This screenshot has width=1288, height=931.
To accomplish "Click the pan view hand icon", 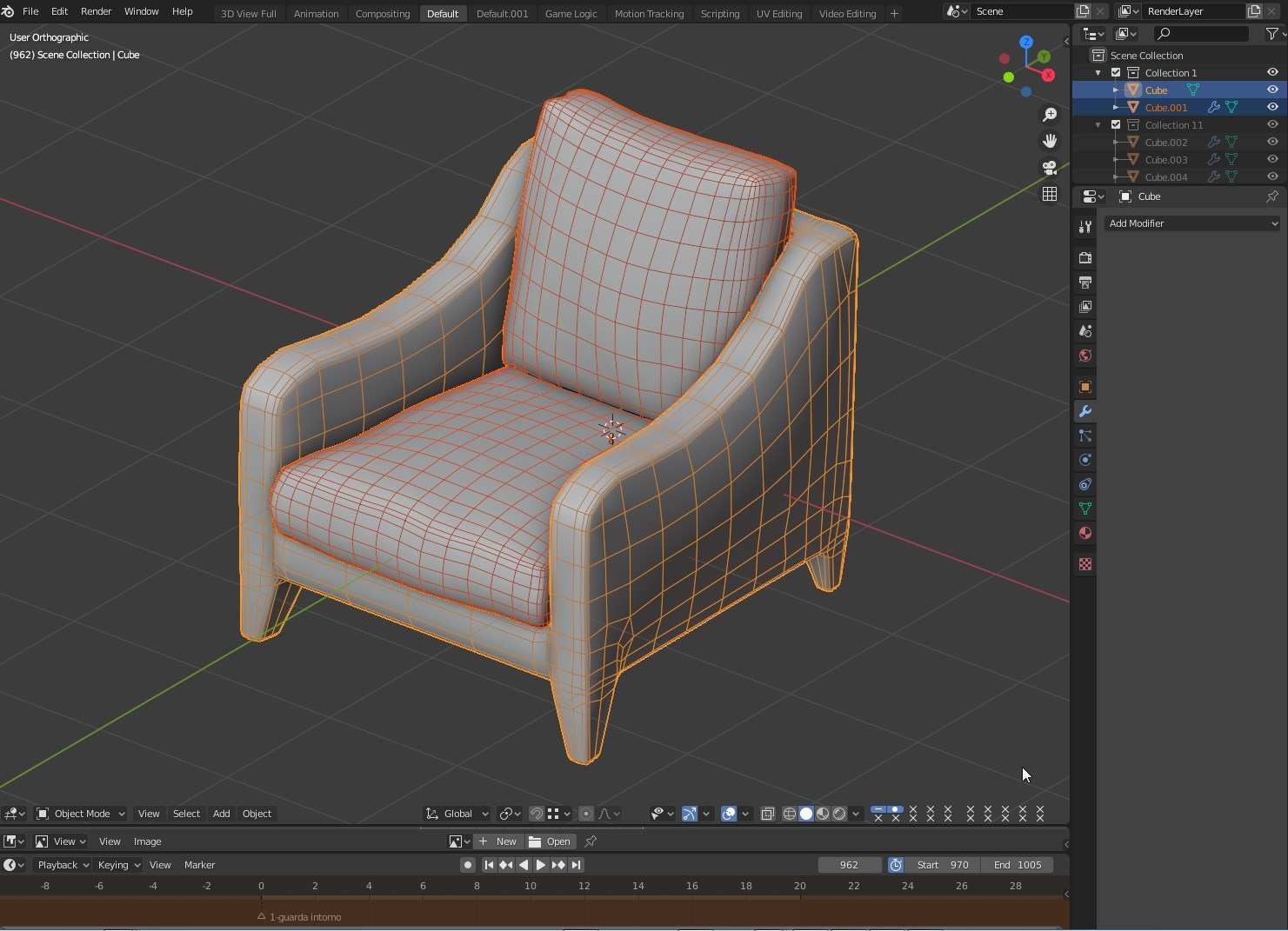I will click(x=1050, y=141).
